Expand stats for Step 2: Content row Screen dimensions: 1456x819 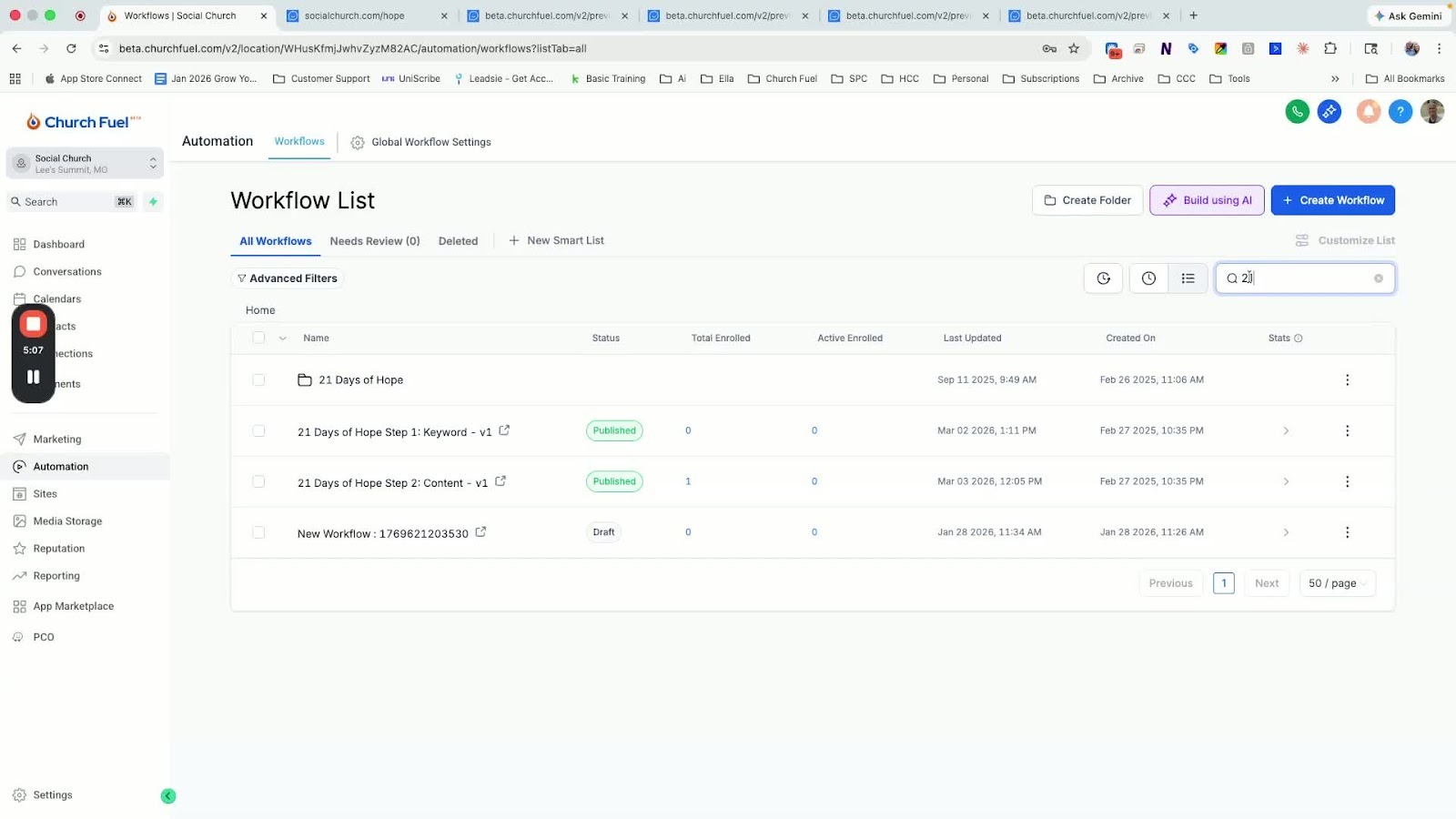click(1286, 481)
